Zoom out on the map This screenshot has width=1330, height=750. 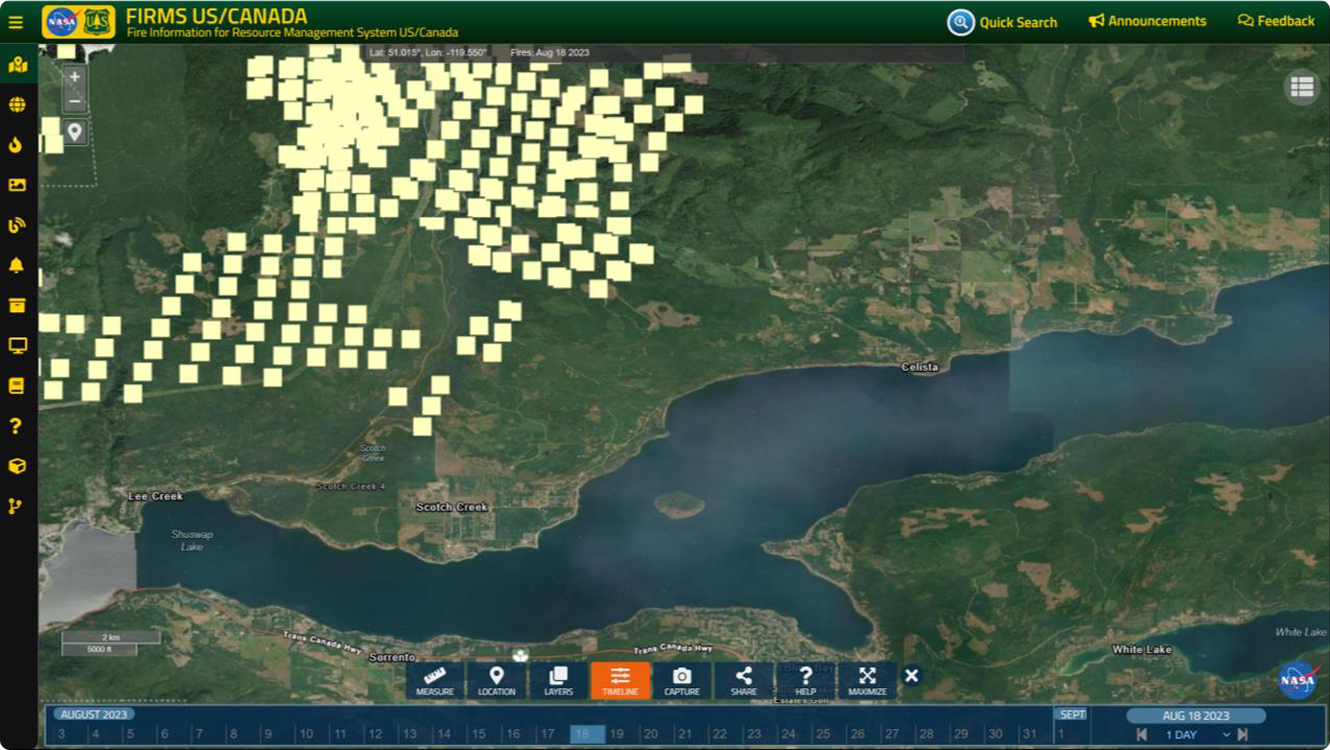(x=75, y=101)
